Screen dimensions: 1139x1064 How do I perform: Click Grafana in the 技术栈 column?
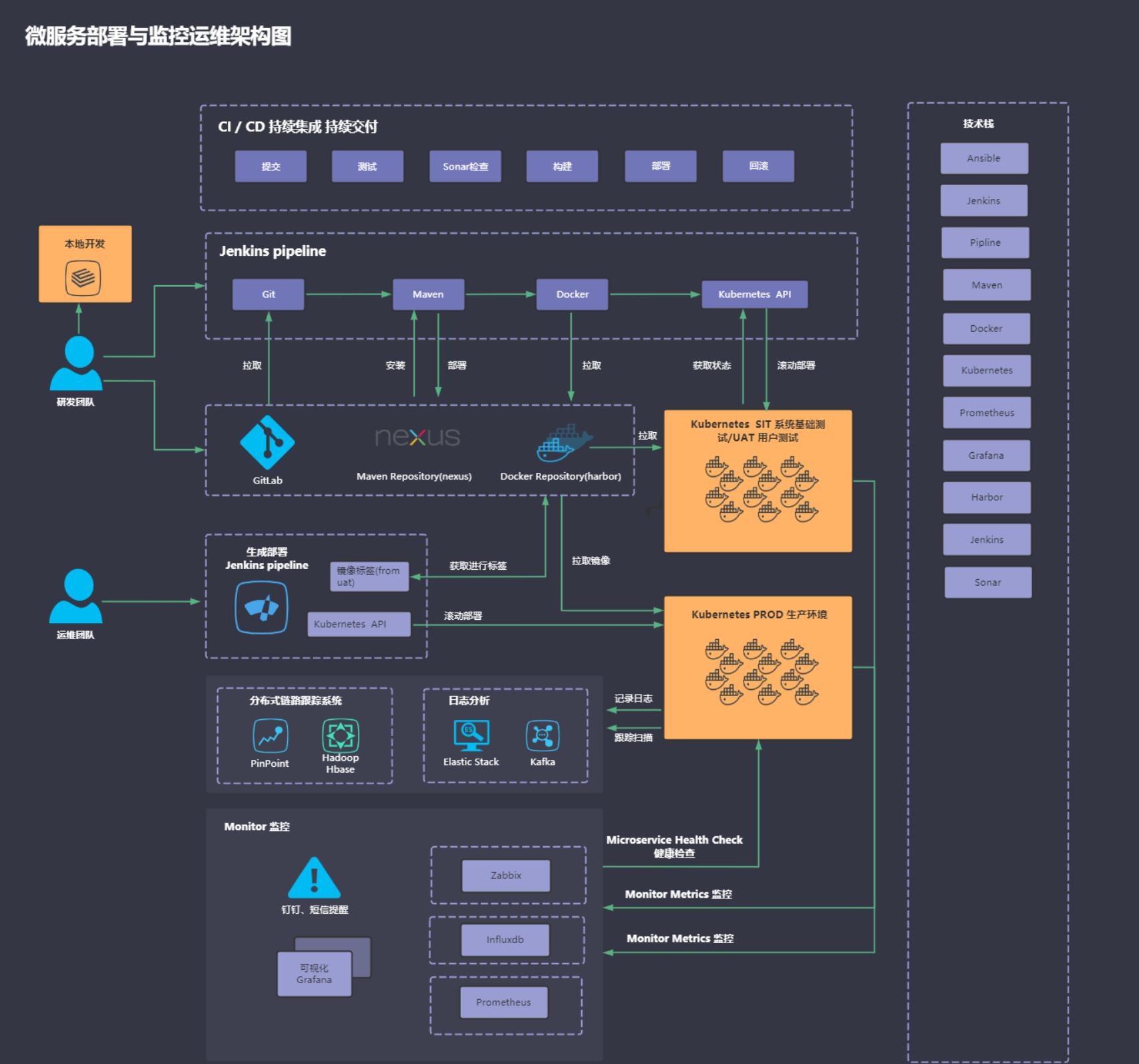987,456
